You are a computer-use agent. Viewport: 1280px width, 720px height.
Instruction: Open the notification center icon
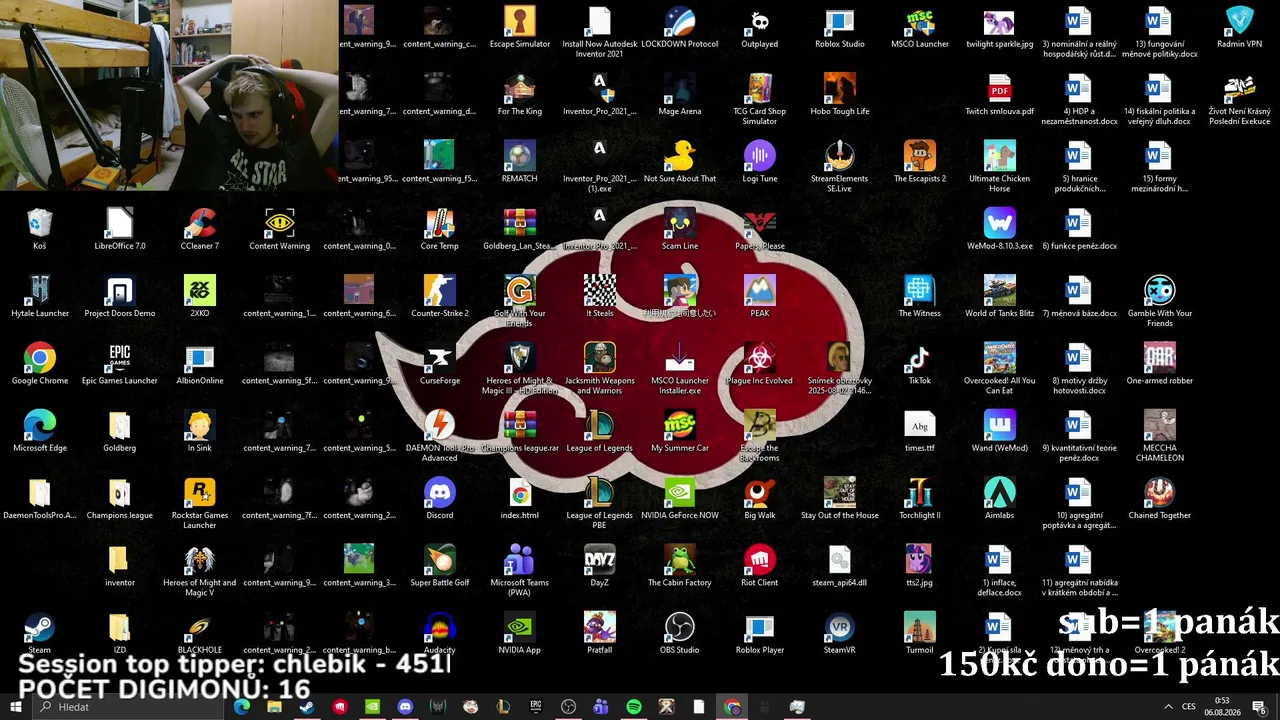(x=1260, y=707)
